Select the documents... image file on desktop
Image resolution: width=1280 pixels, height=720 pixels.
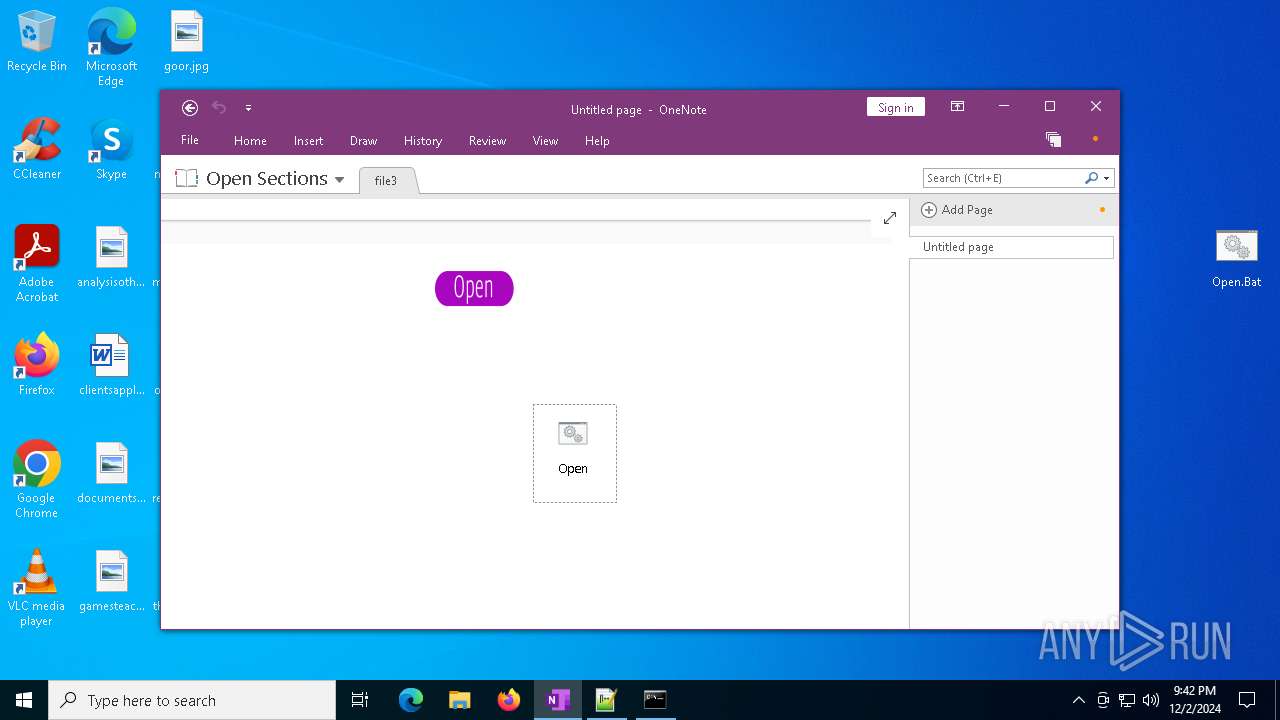[x=112, y=473]
